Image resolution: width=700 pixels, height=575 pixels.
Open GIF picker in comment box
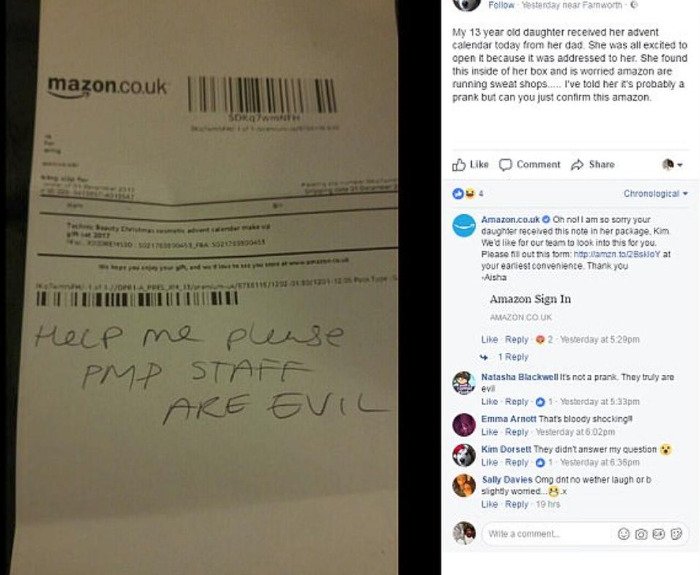click(x=658, y=533)
